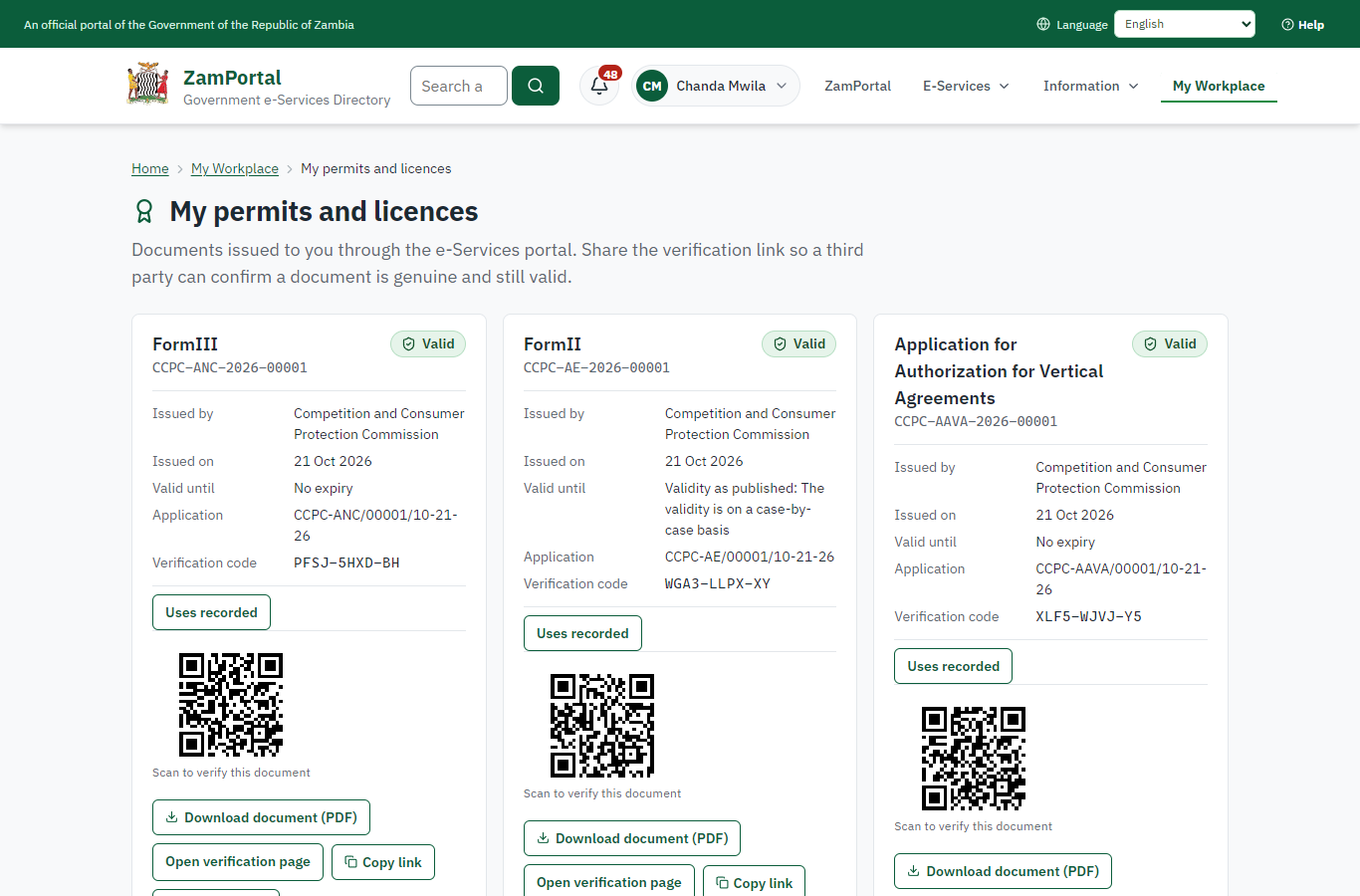The width and height of the screenshot is (1360, 896).
Task: Click the Help link in top bar
Action: [1302, 24]
